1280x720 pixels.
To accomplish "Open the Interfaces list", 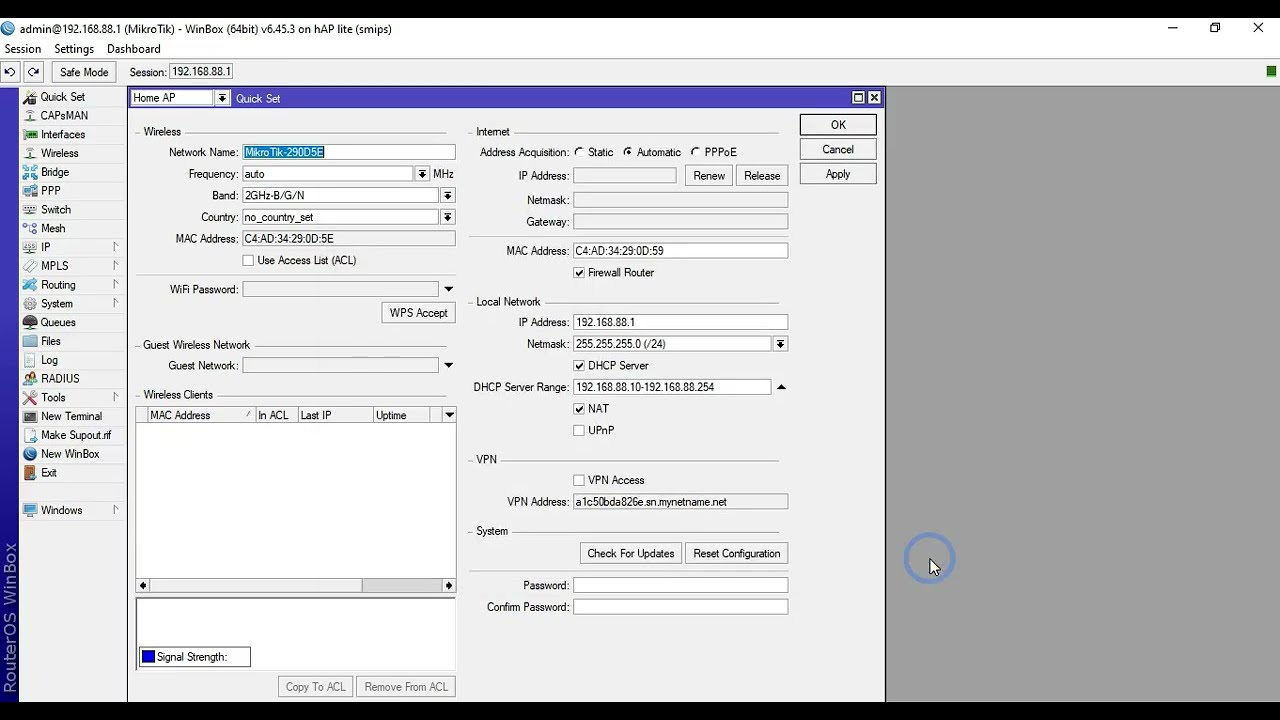I will 62,135.
